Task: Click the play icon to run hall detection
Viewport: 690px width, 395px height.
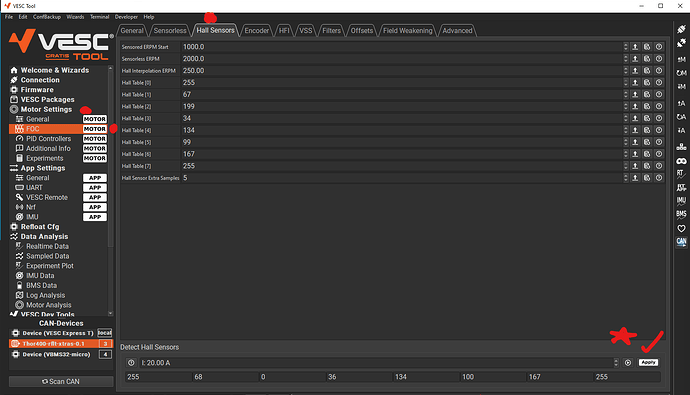Action: point(628,362)
